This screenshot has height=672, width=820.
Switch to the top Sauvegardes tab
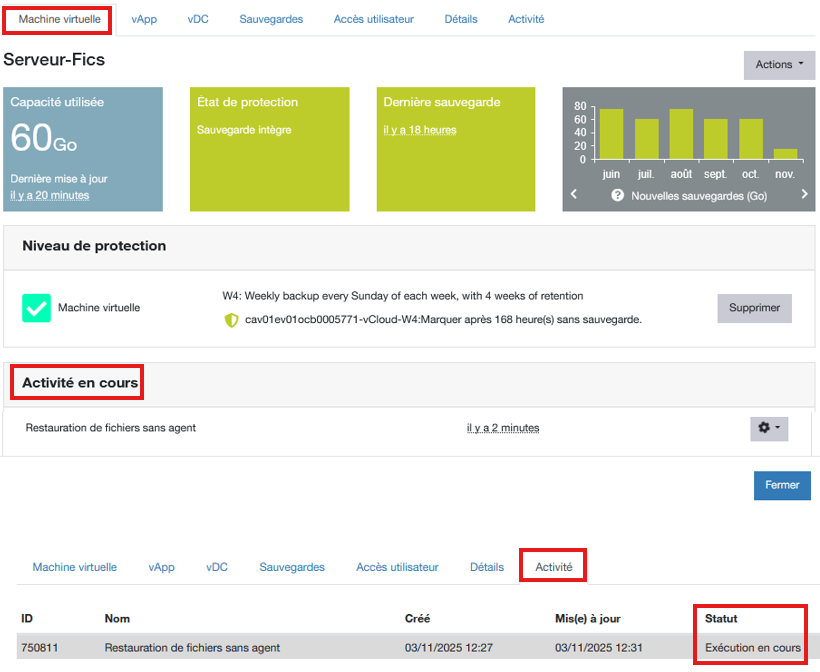pos(271,19)
